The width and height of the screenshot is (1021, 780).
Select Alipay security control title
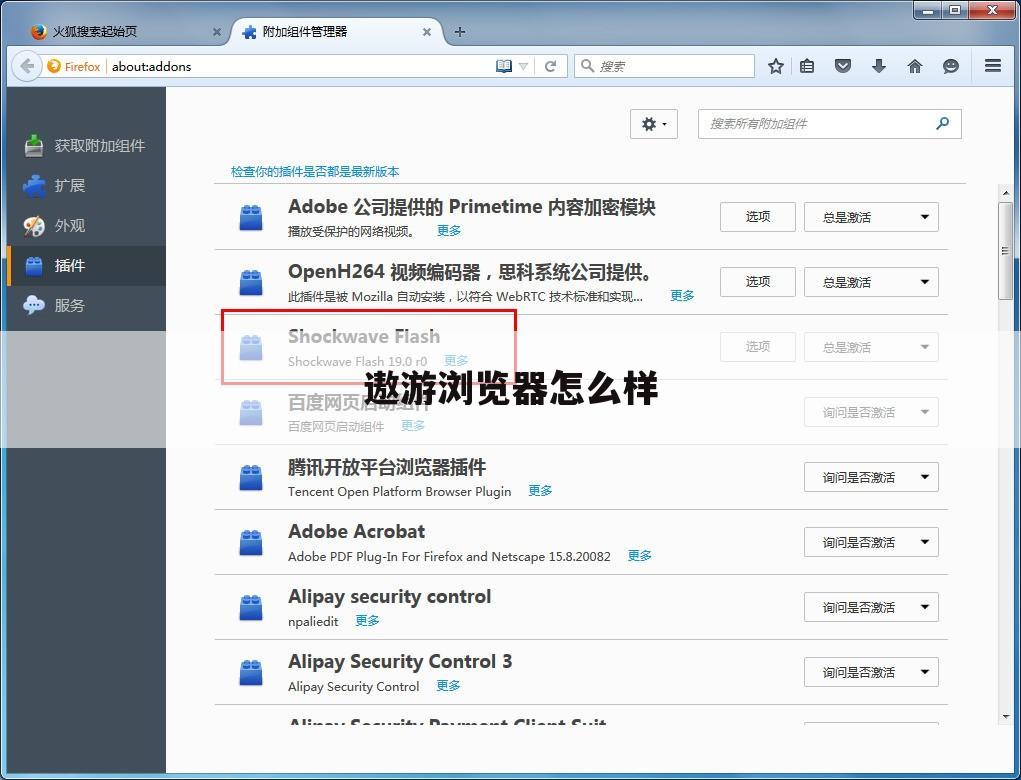tap(389, 597)
